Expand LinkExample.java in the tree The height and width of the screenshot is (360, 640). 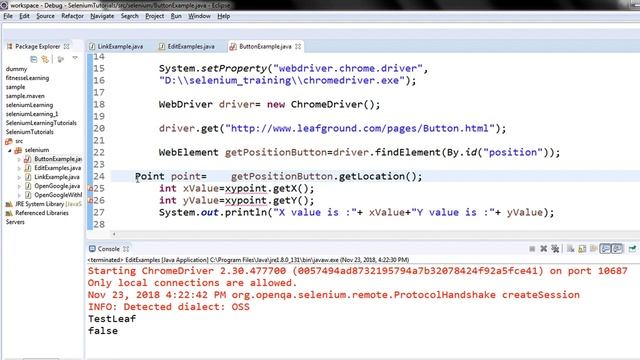click(x=19, y=177)
